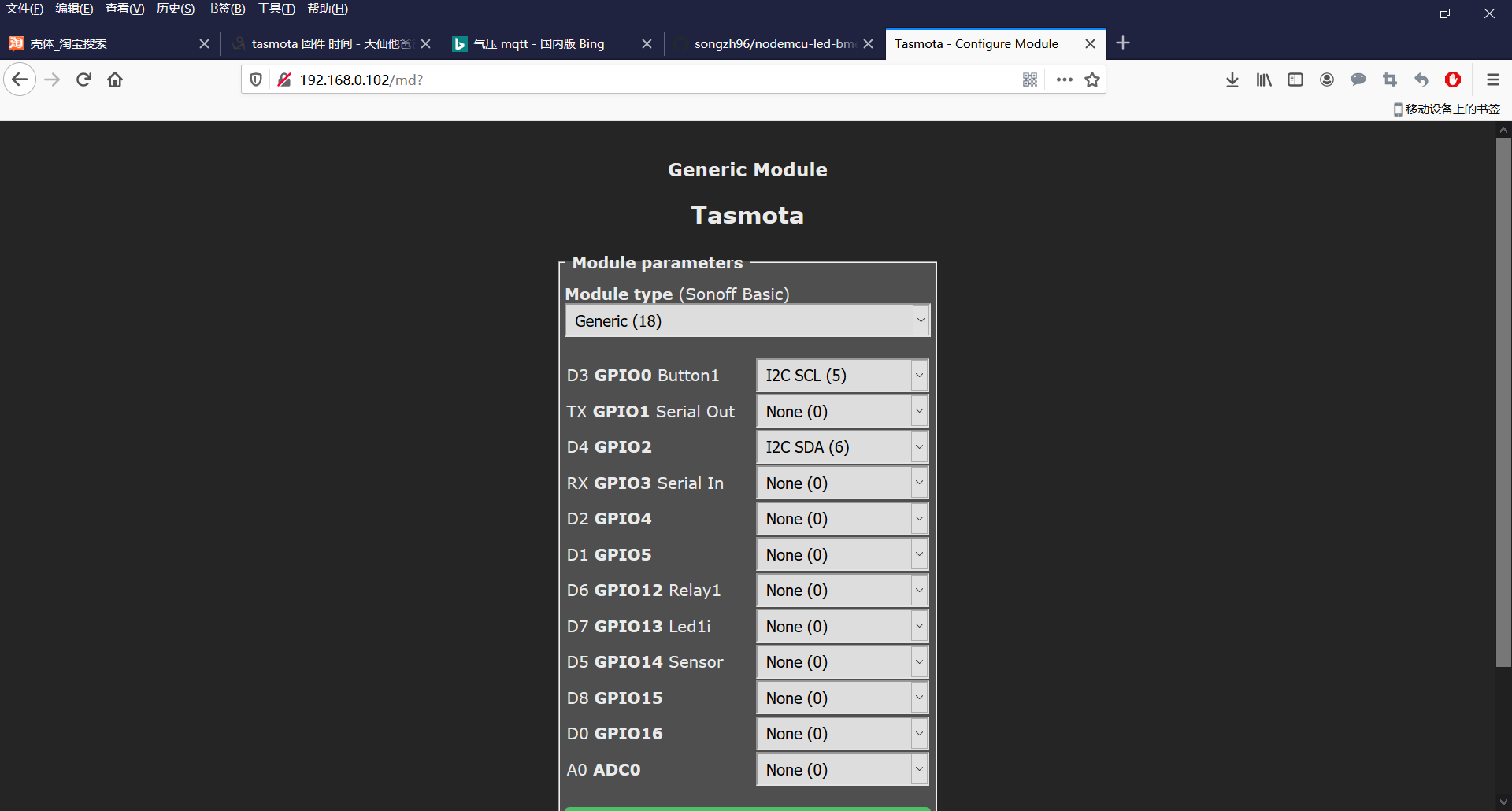This screenshot has height=811, width=1512.
Task: Click the chat bubble toolbar icon
Action: coord(1358,80)
